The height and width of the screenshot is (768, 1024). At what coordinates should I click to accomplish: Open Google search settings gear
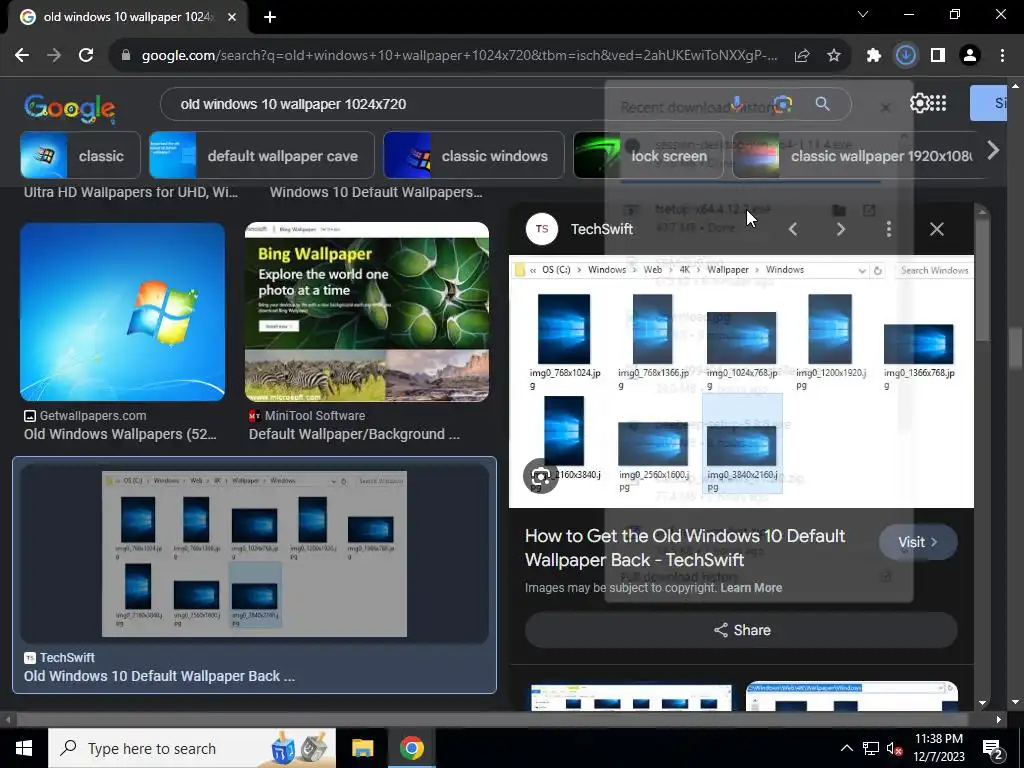[x=920, y=103]
